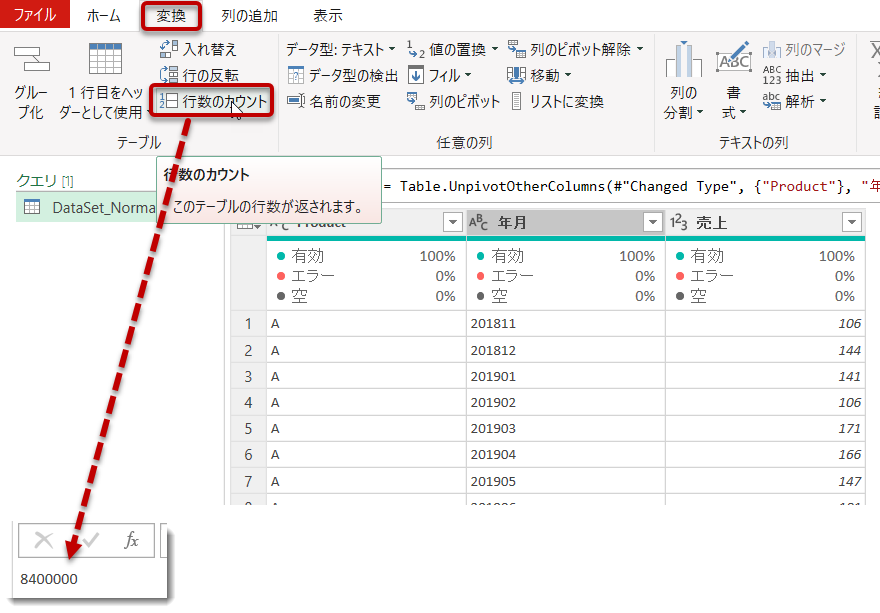
Task: Click cell with 年月 201901
Action: tap(565, 376)
